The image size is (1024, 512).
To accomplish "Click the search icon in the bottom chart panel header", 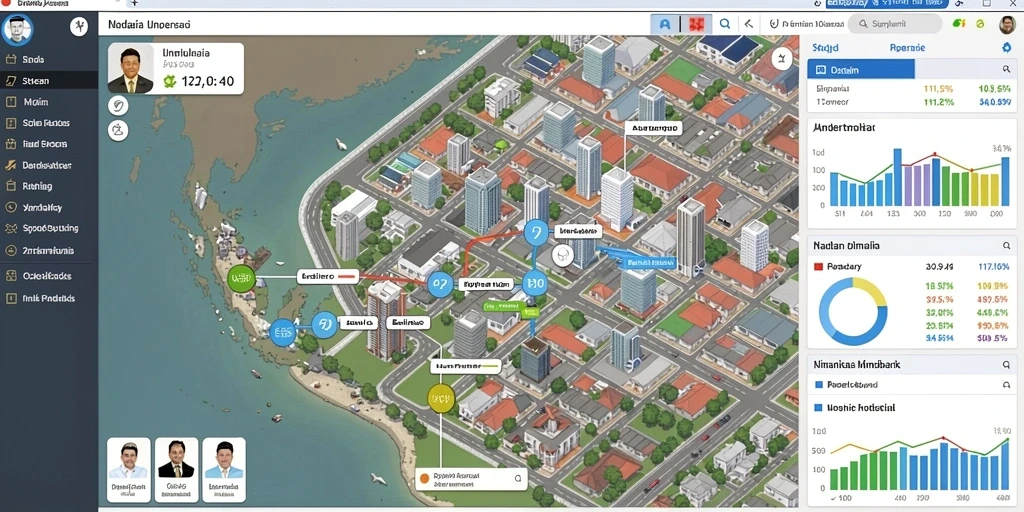I will [1006, 364].
